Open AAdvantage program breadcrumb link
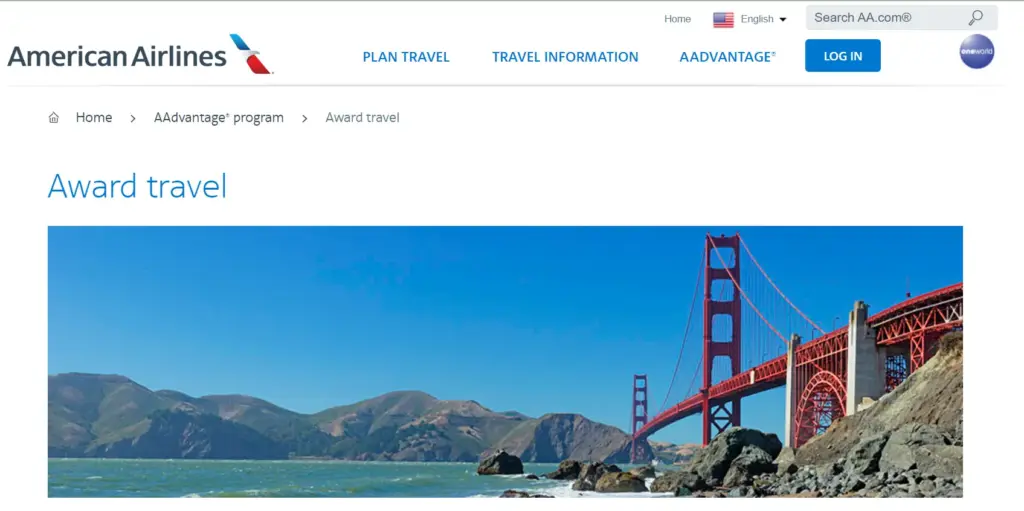This screenshot has height=511, width=1024. tap(219, 118)
